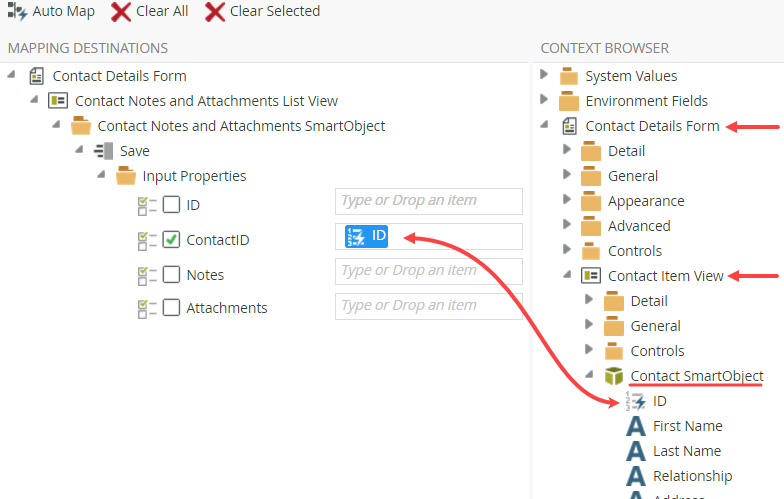Viewport: 784px width, 499px height.
Task: Uncheck the ContactID checkbox
Action: pyautogui.click(x=172, y=239)
